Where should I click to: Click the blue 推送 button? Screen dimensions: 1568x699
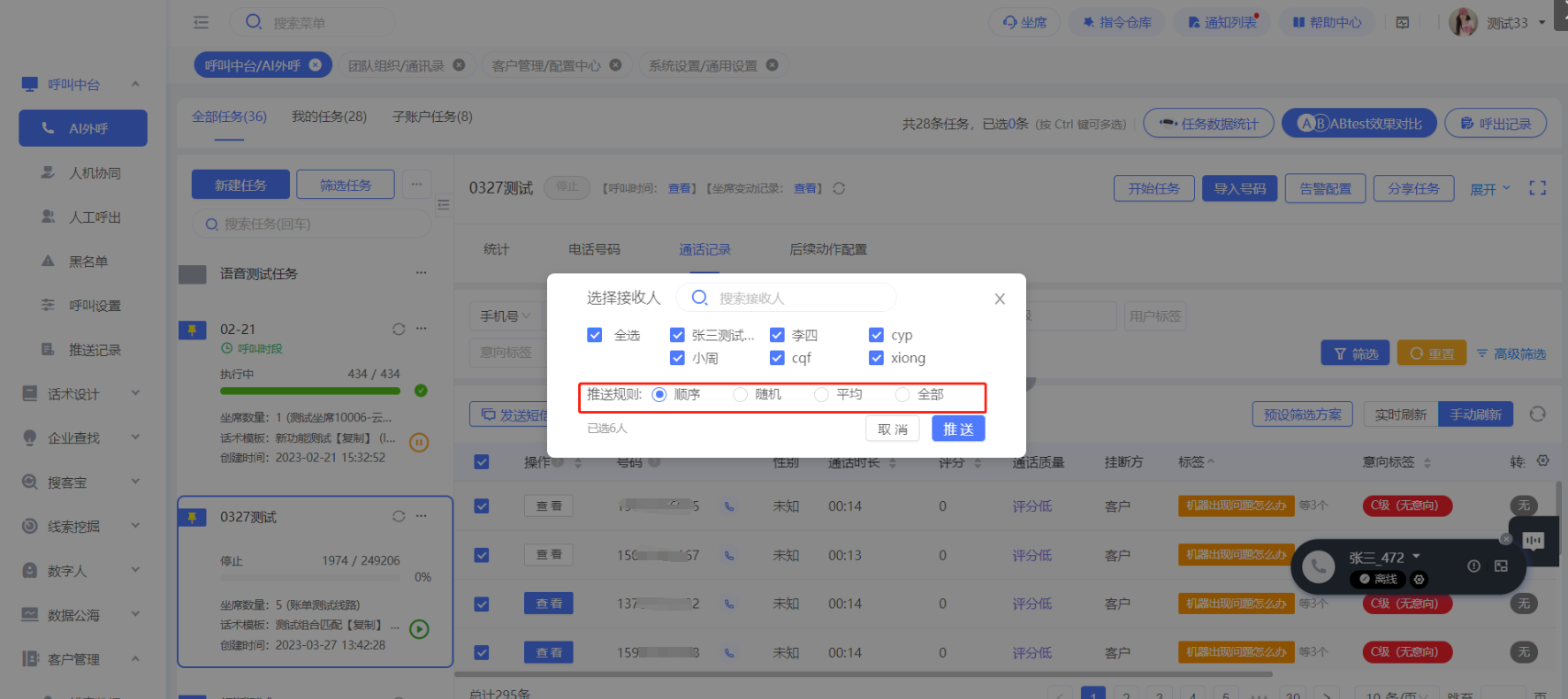[x=958, y=429]
